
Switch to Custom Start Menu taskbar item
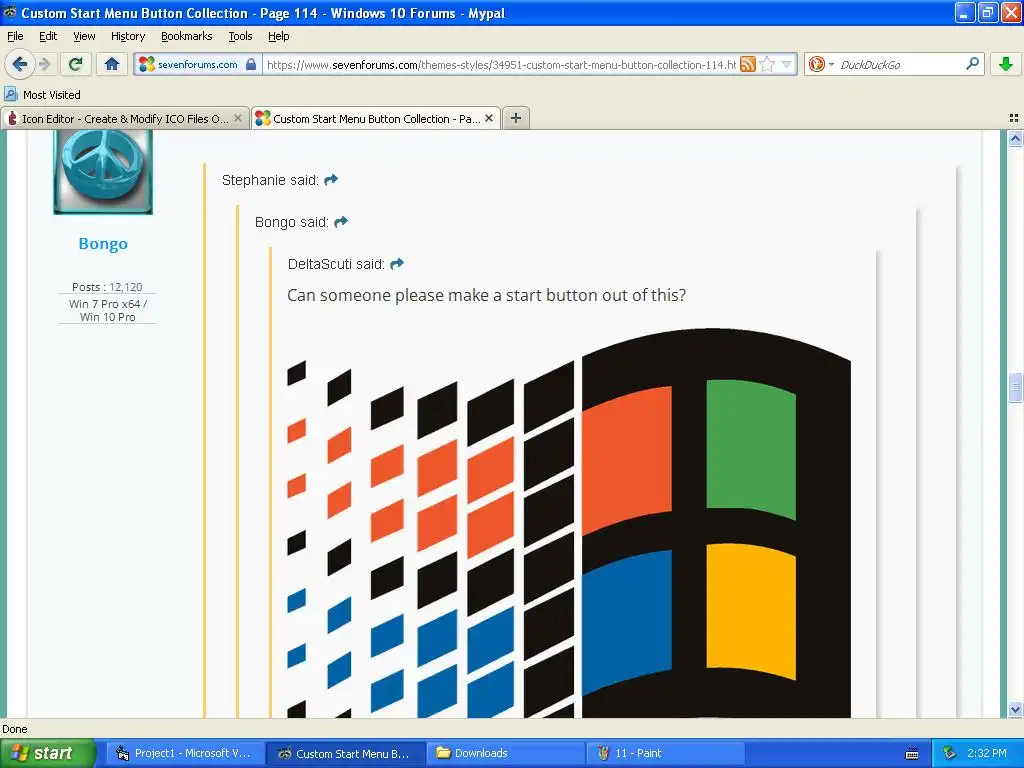[x=345, y=753]
